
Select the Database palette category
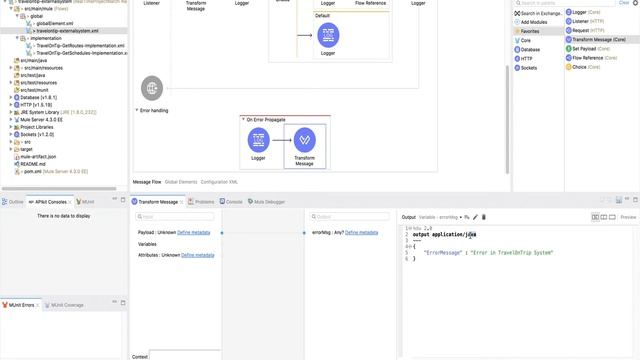point(527,49)
